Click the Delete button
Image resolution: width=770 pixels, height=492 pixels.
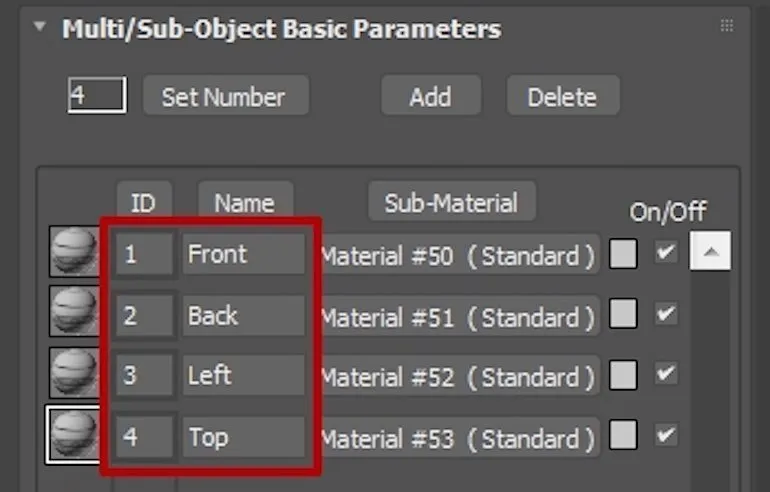point(562,97)
